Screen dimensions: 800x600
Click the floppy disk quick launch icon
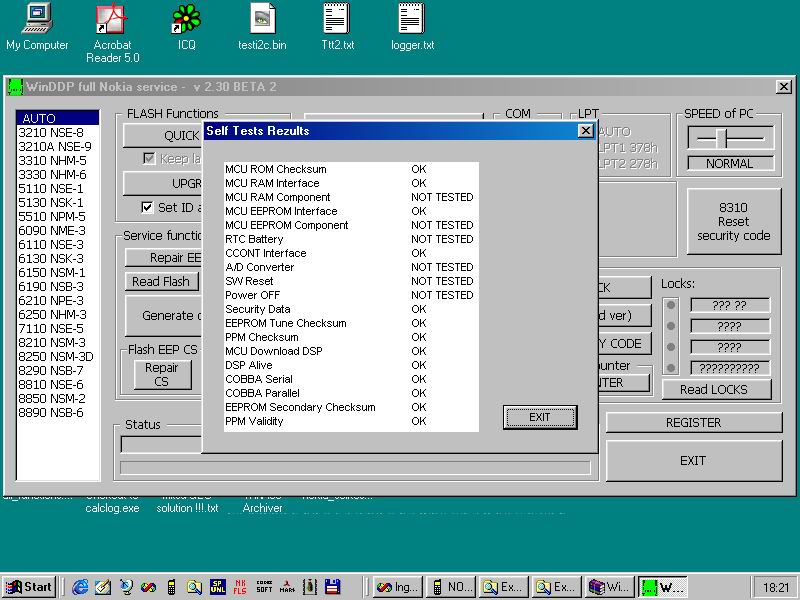(333, 587)
